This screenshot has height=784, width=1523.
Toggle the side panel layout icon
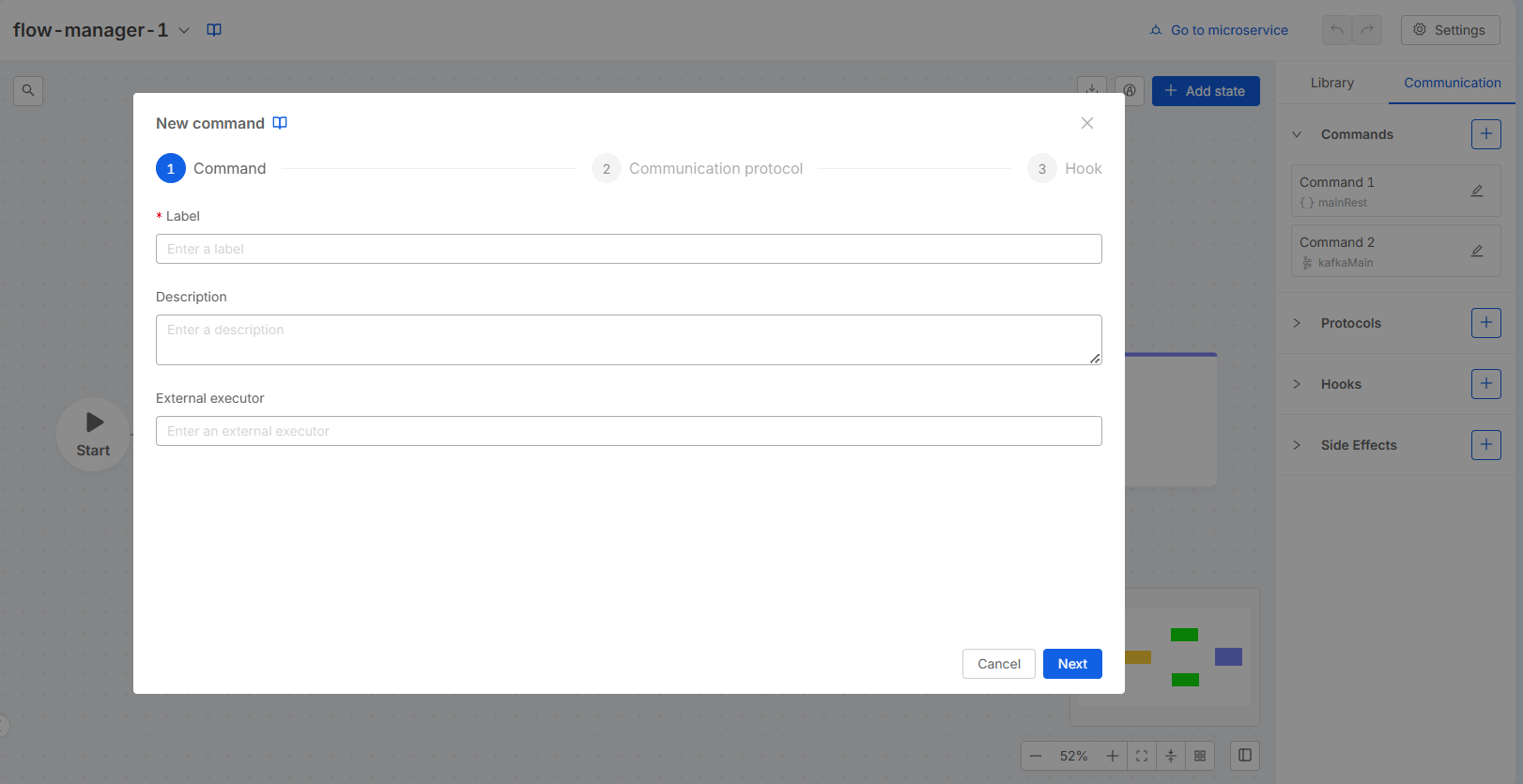1244,756
